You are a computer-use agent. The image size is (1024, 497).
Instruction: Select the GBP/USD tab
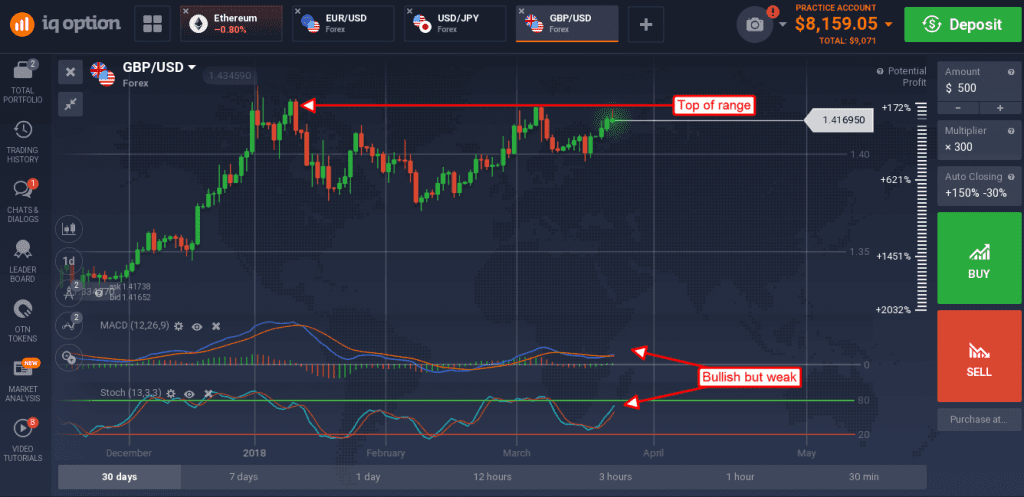pyautogui.click(x=567, y=24)
